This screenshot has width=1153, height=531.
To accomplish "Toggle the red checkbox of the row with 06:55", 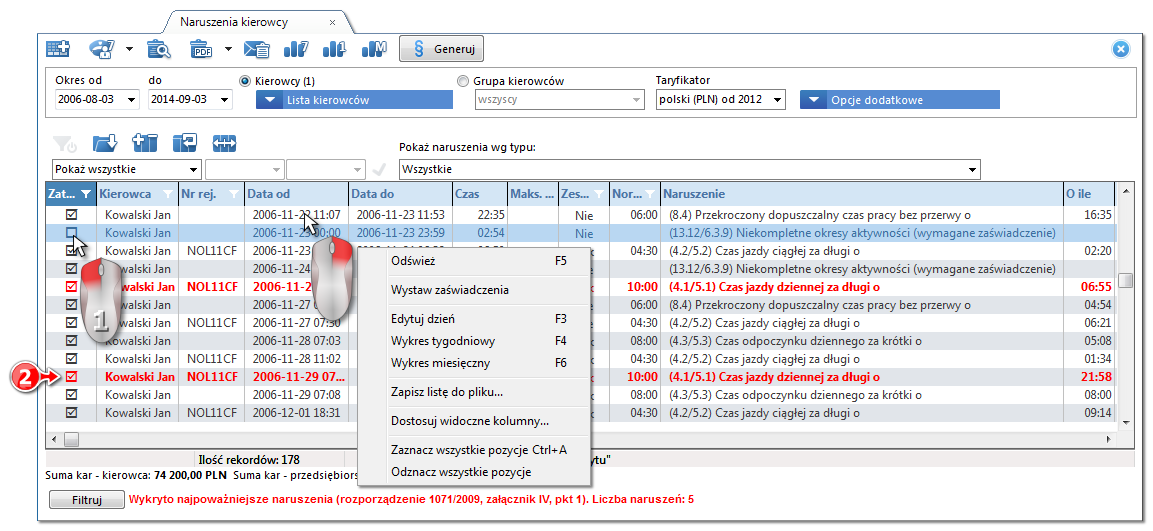I will 71,286.
